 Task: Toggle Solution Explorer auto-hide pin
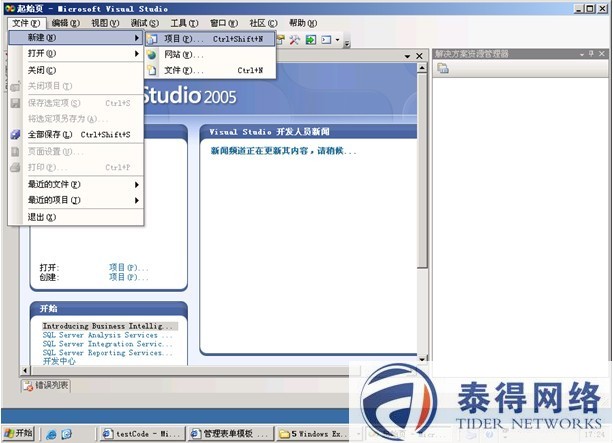591,54
